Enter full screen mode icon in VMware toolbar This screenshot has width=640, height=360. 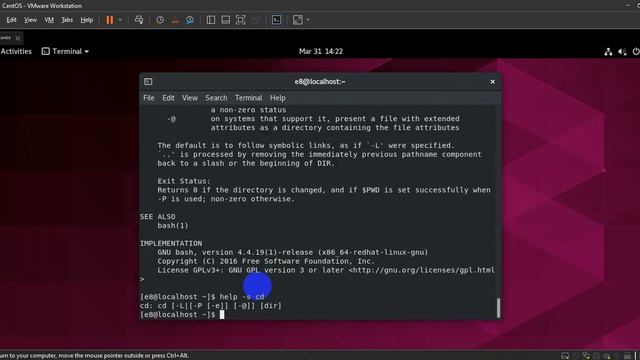pyautogui.click(x=240, y=20)
